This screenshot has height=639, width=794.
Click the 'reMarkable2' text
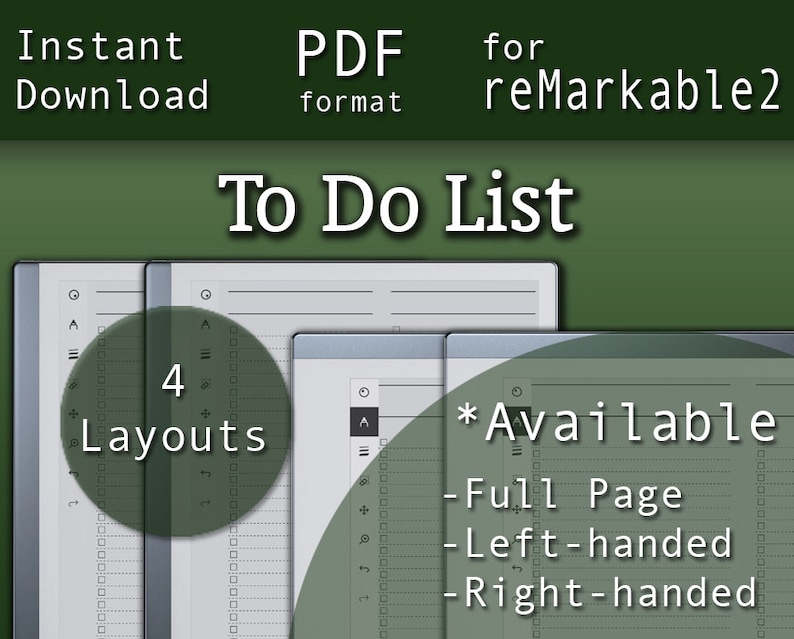click(632, 91)
